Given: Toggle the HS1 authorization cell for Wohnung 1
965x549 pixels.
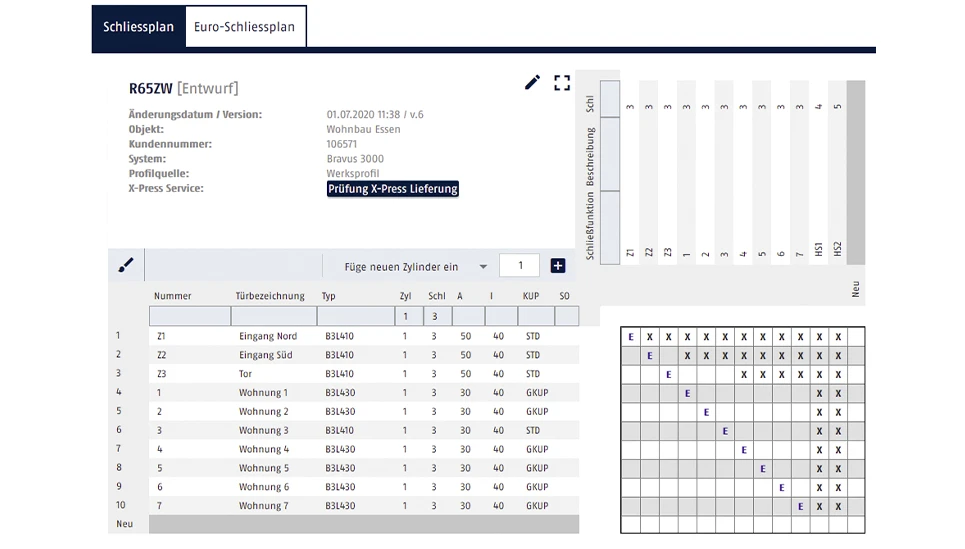Looking at the screenshot, I should coord(819,393).
